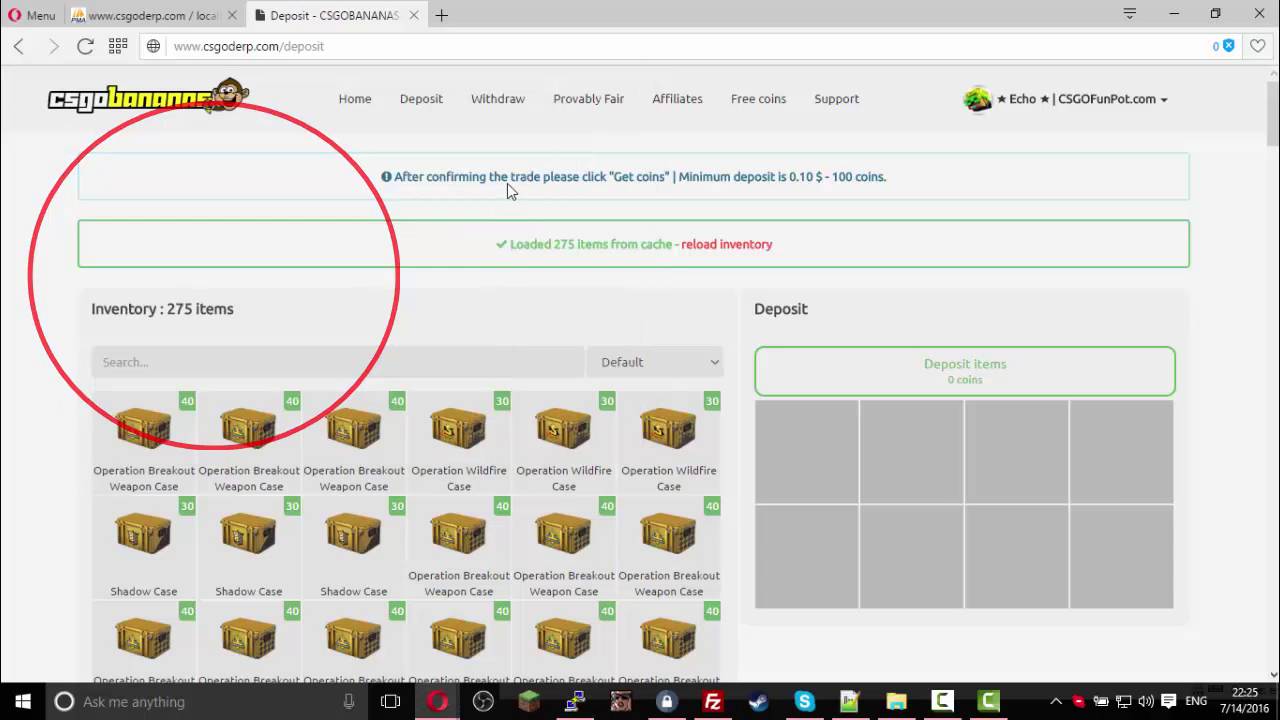Select the Deposit - CSGOBANANAS tab
Viewport: 1280px width, 720px height.
point(335,15)
